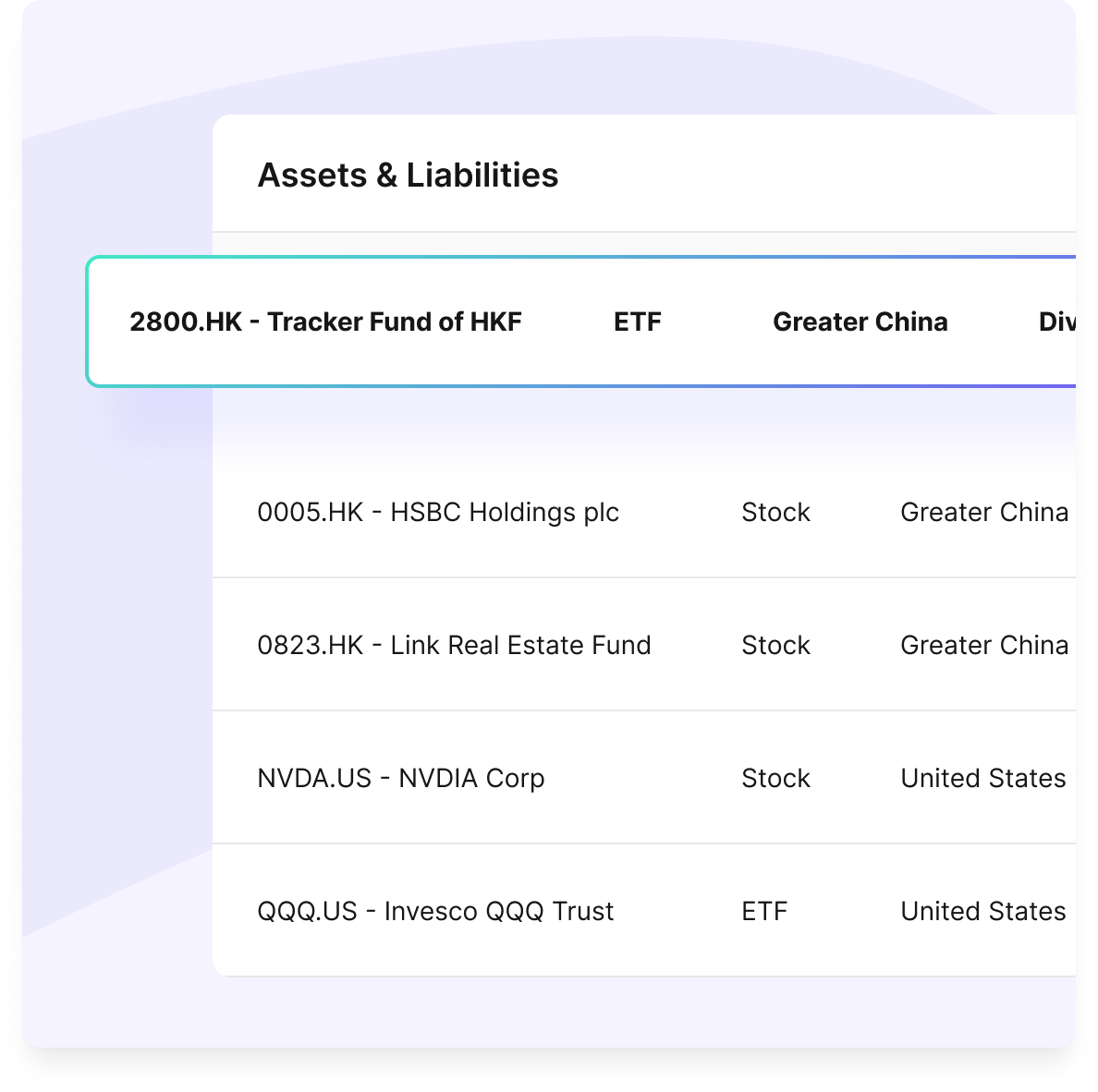
Task: Open the QQQ.US Invesco QQQ Trust entry
Action: pyautogui.click(x=435, y=912)
